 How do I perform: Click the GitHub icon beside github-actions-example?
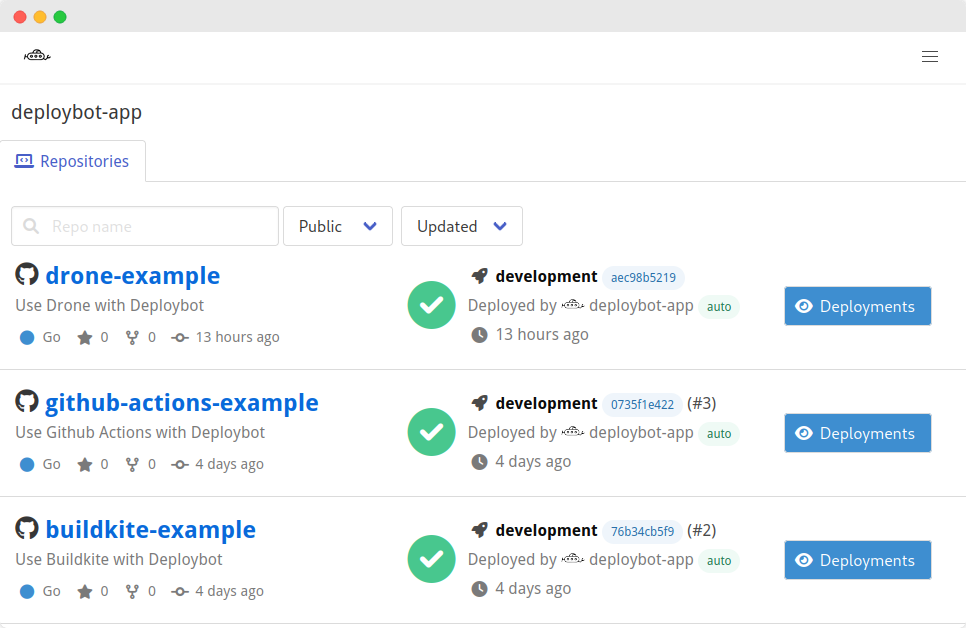pyautogui.click(x=27, y=401)
